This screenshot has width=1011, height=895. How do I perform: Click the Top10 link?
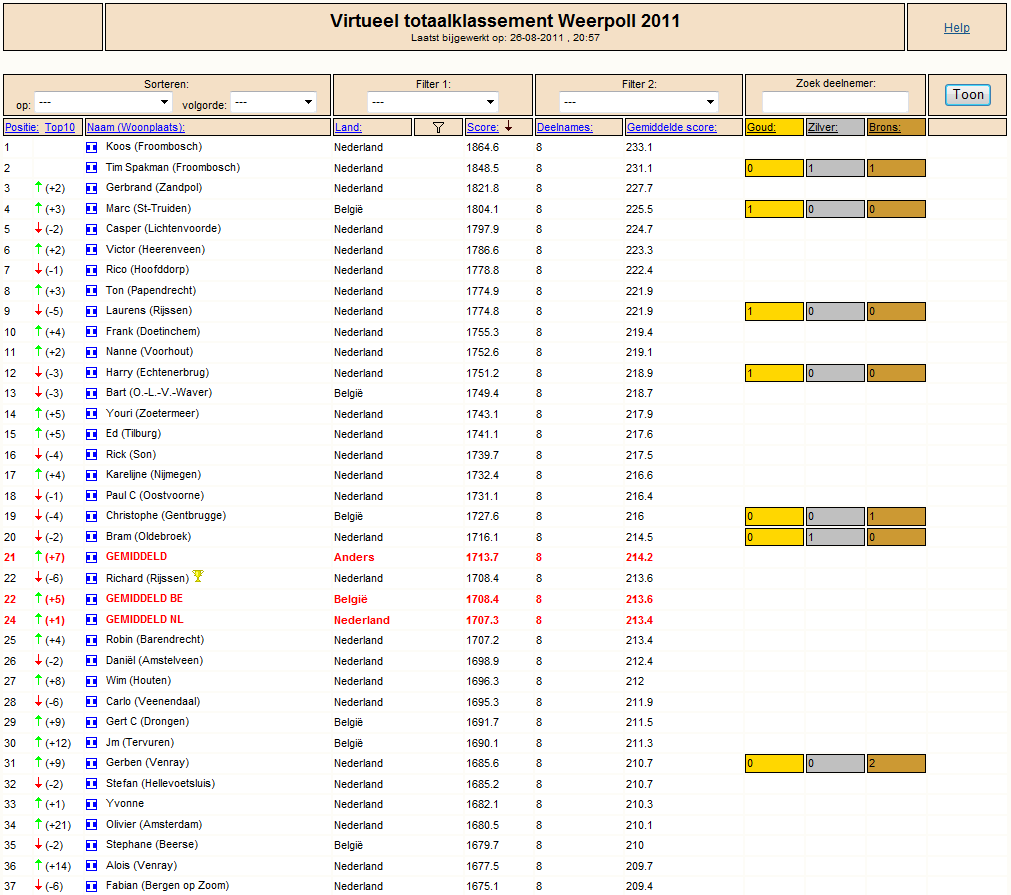point(60,127)
